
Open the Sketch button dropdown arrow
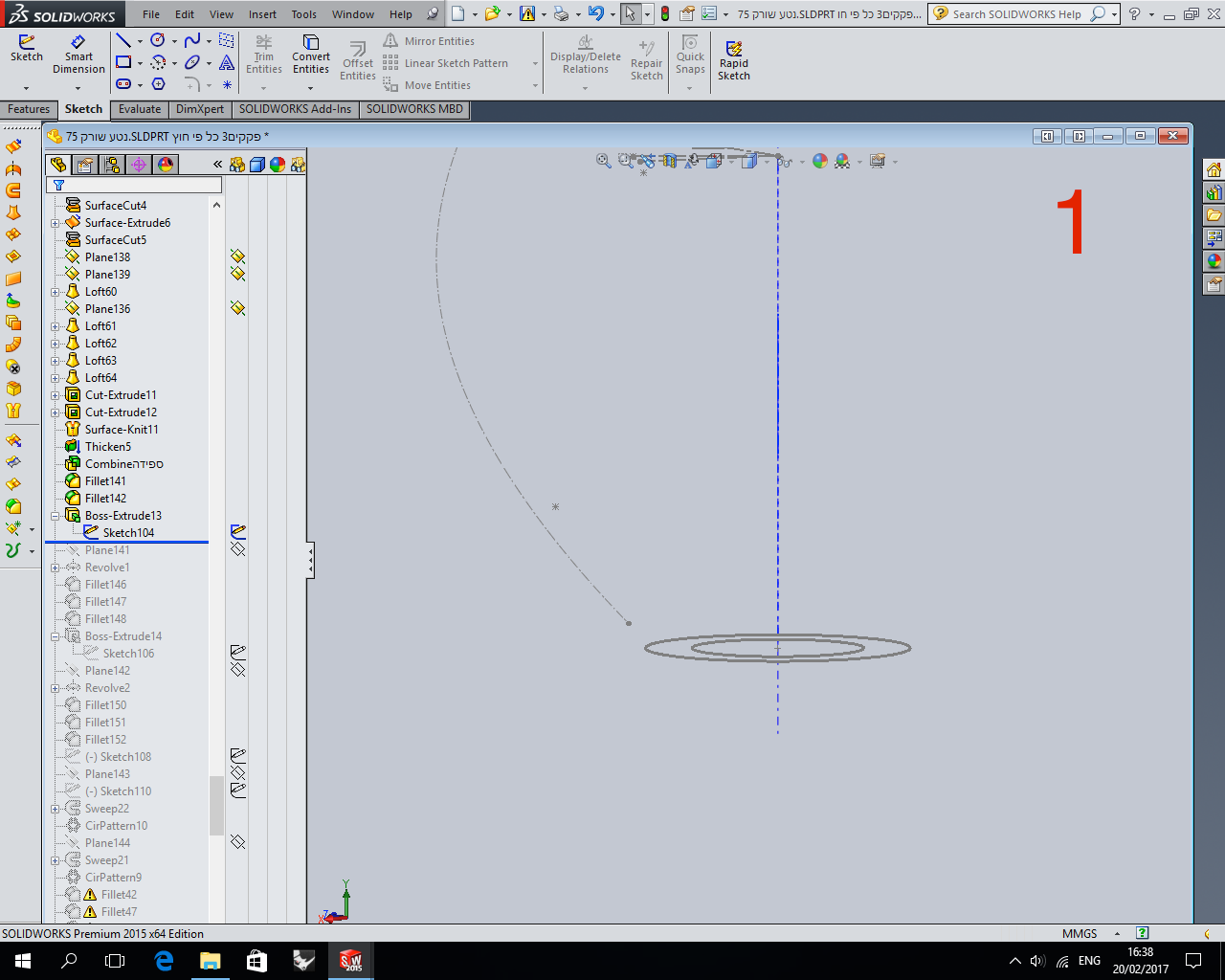26,88
